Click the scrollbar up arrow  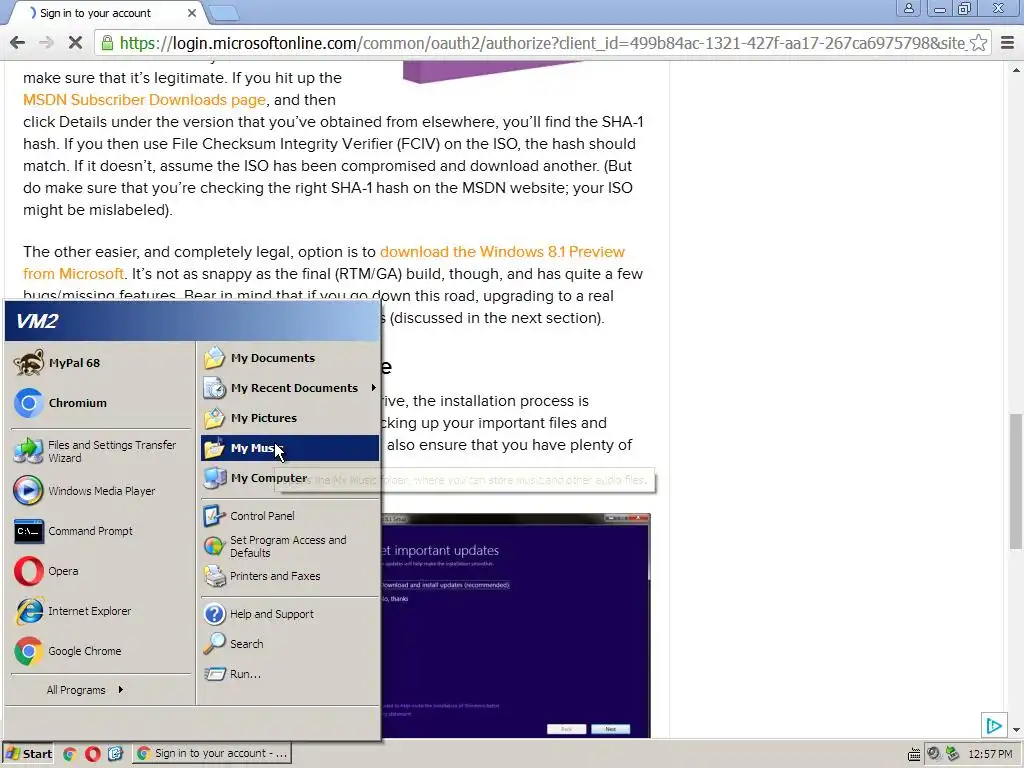[x=1016, y=69]
